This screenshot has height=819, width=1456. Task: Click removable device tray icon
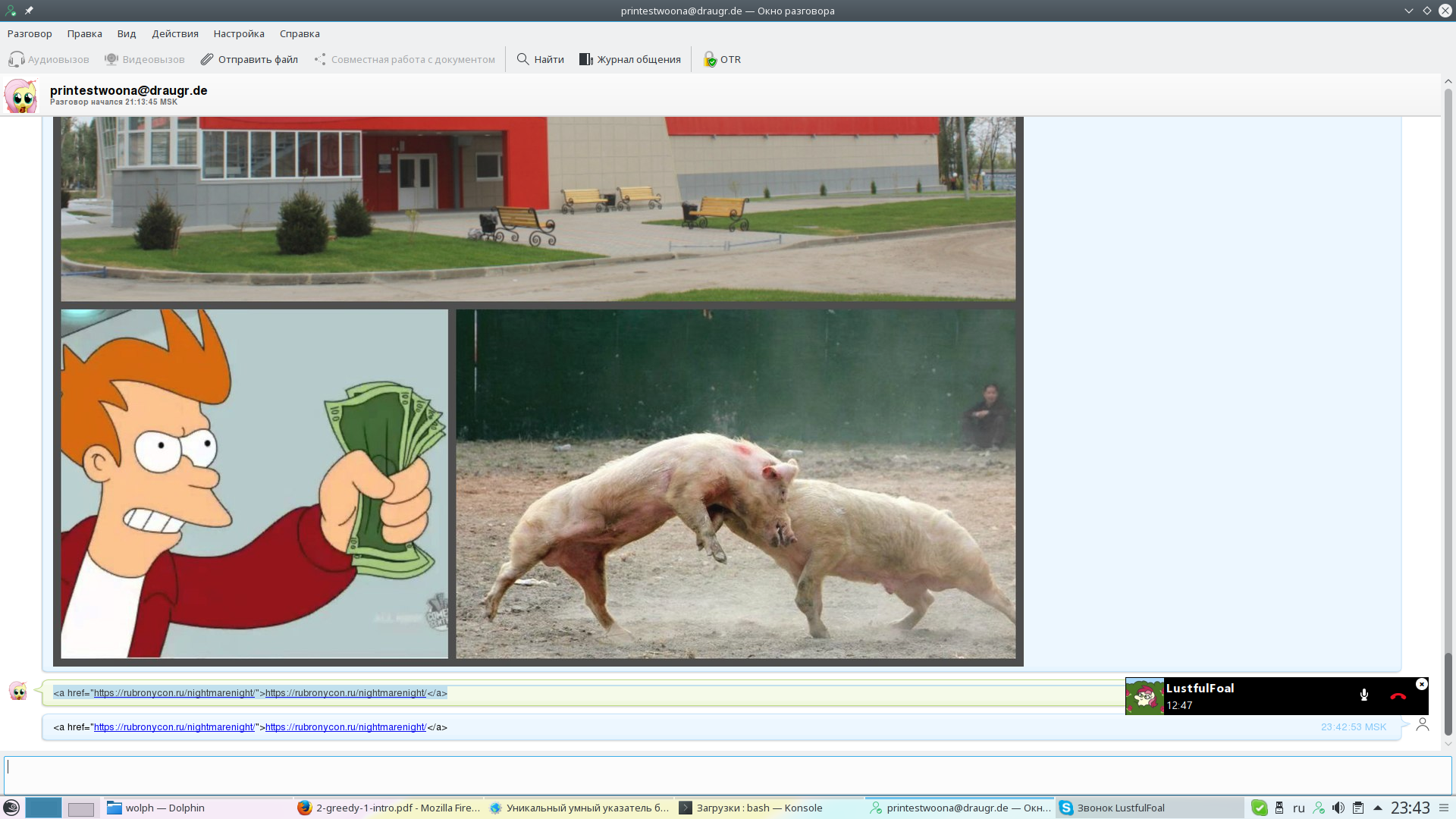[x=1279, y=808]
